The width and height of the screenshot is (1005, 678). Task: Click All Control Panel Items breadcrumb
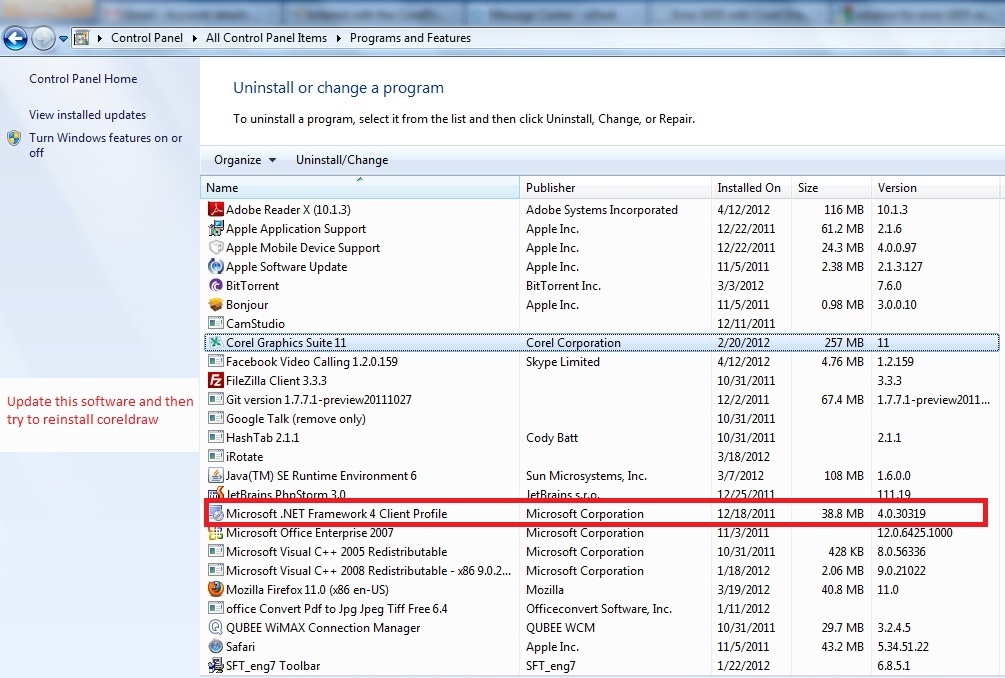(266, 38)
